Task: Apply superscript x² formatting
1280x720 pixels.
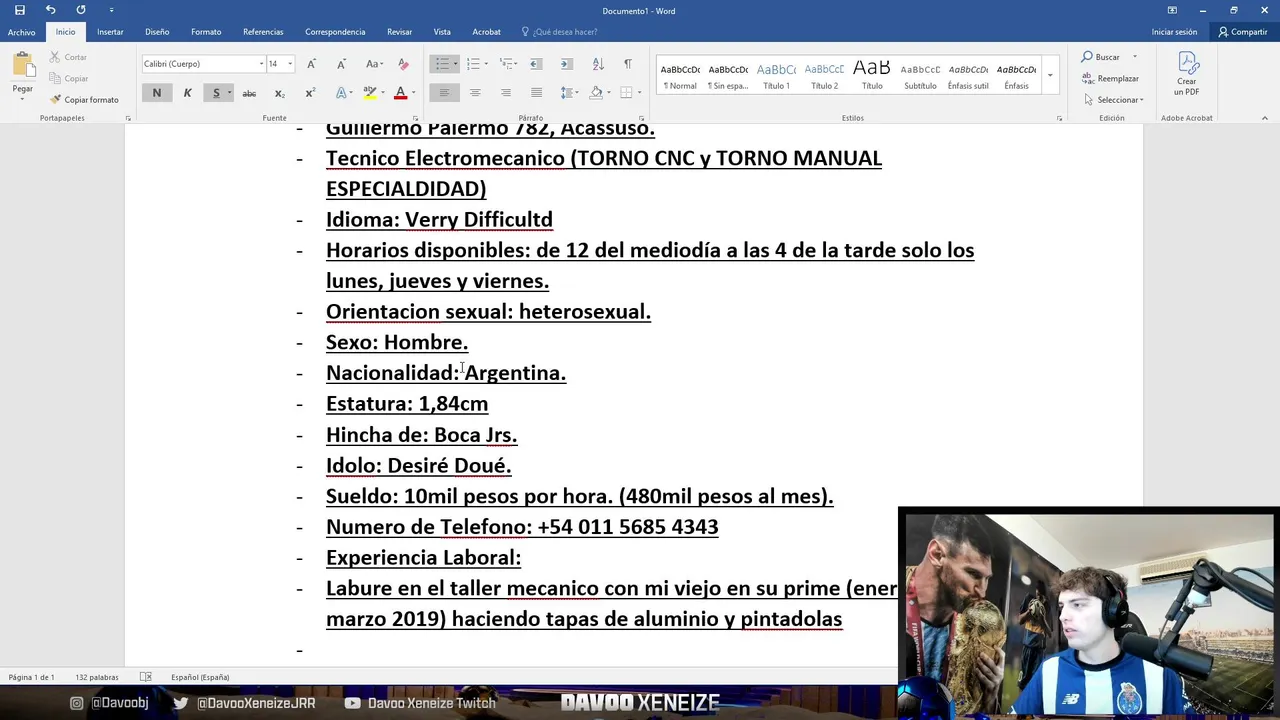Action: coord(310,93)
